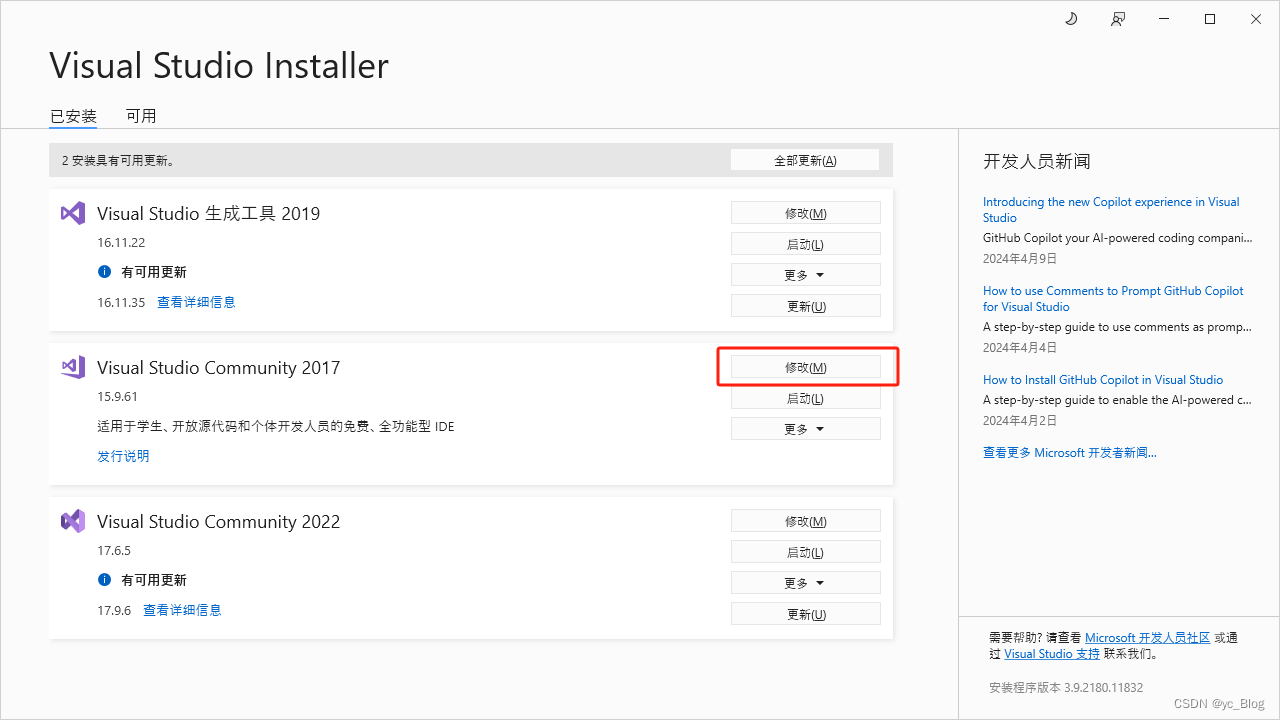Click the news date 2024年4月9日
The image size is (1280, 720).
1020,258
